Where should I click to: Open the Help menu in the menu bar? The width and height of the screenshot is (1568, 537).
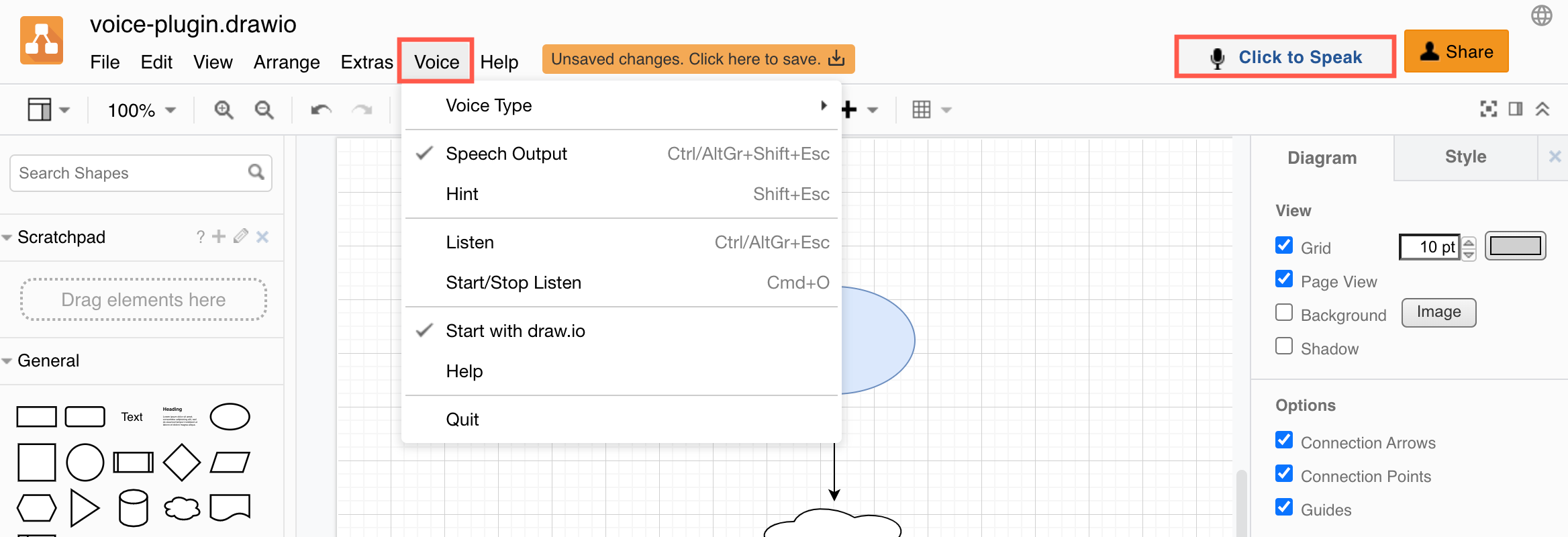click(x=499, y=62)
